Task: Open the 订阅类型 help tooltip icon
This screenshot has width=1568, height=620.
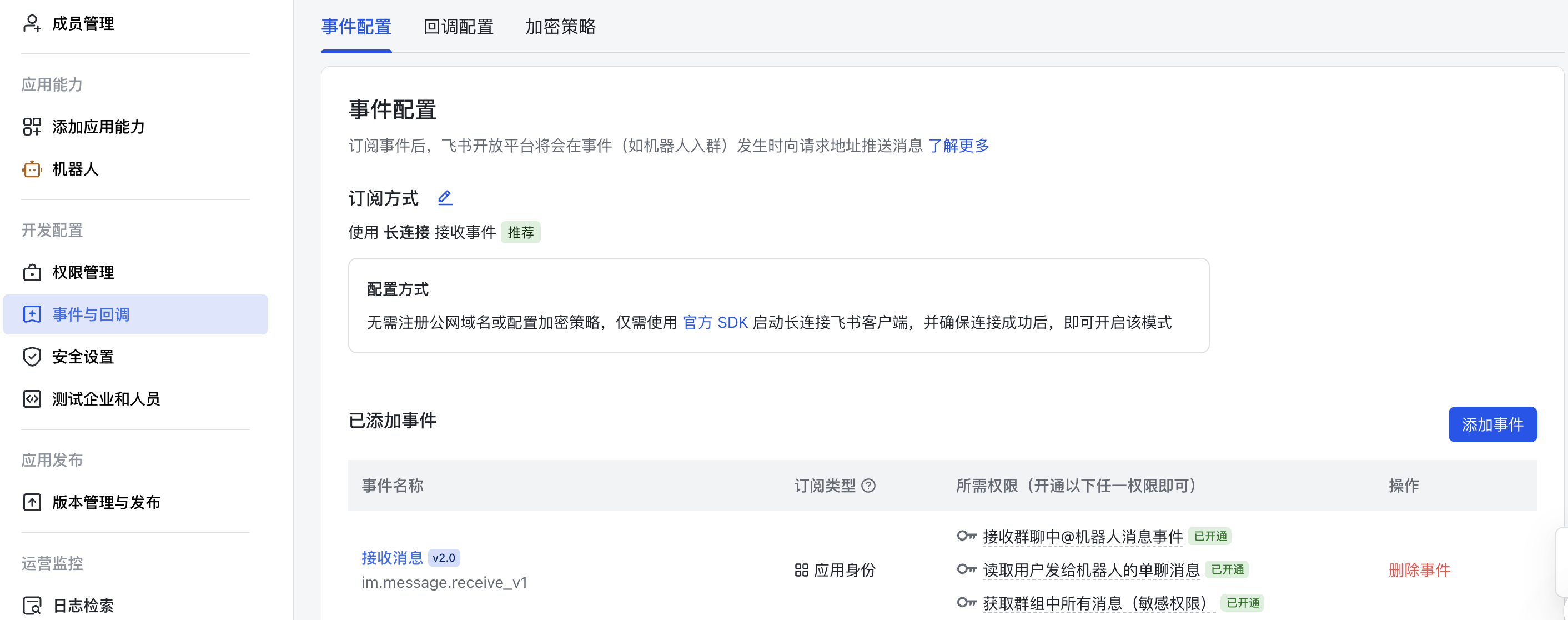Action: (x=870, y=486)
